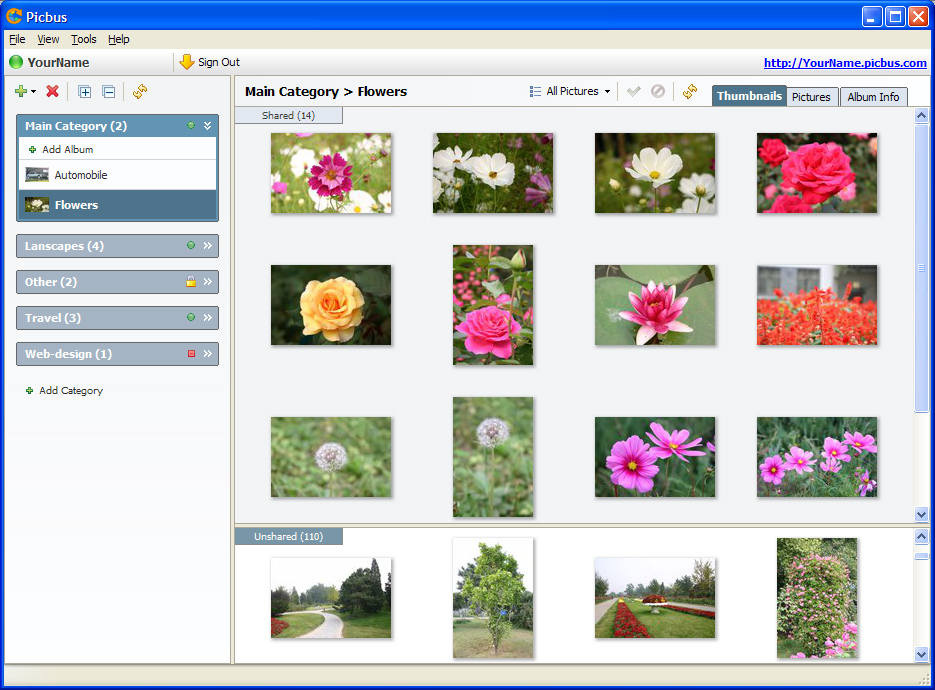The height and width of the screenshot is (690, 935).
Task: Select the yellow rose thumbnail
Action: pos(331,305)
